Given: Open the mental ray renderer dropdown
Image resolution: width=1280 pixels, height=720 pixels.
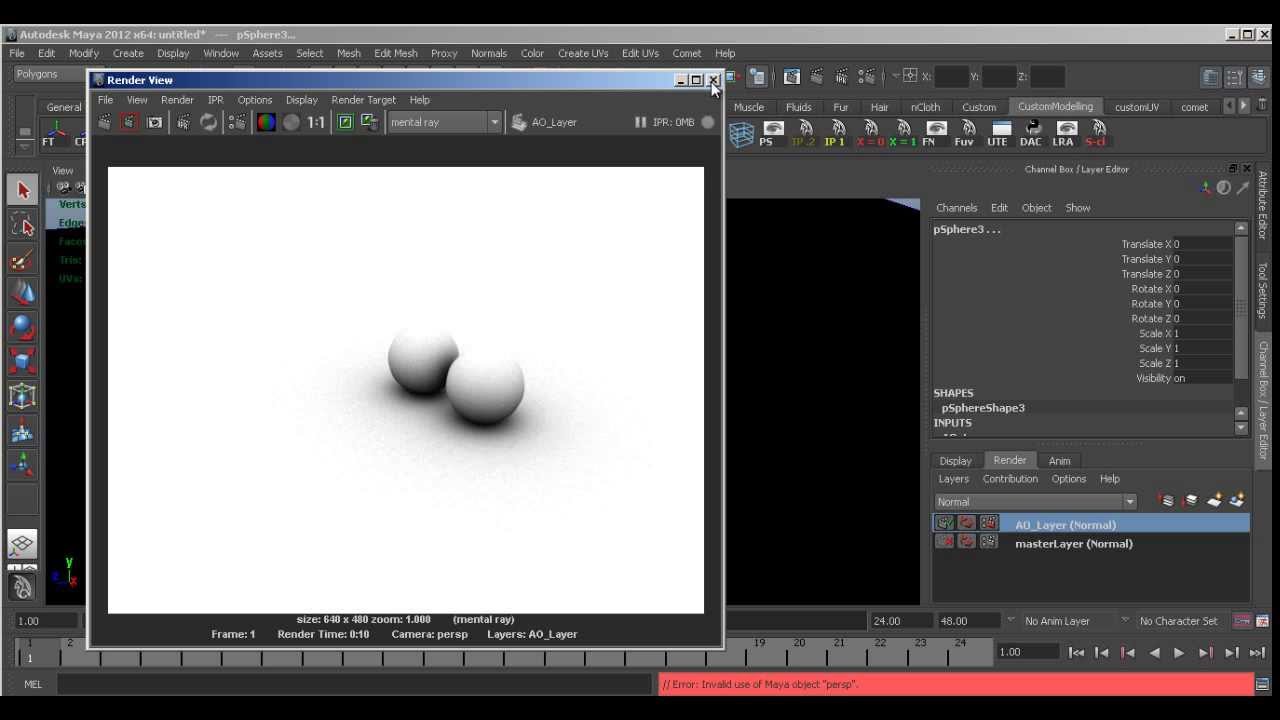Looking at the screenshot, I should [444, 122].
